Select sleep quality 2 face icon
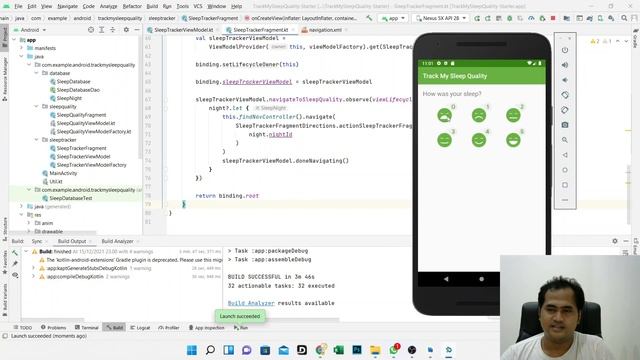 513,115
